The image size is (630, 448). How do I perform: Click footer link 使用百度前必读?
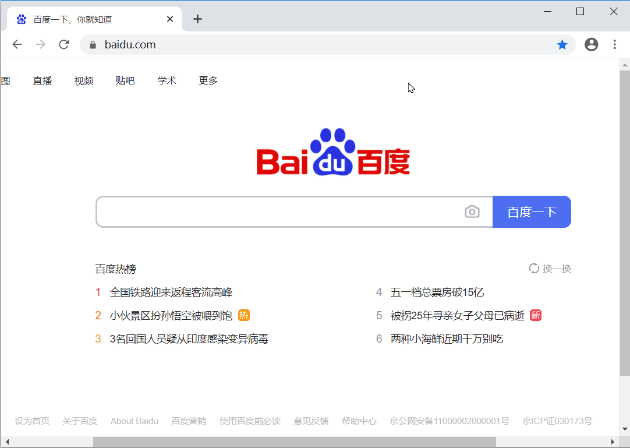click(250, 421)
